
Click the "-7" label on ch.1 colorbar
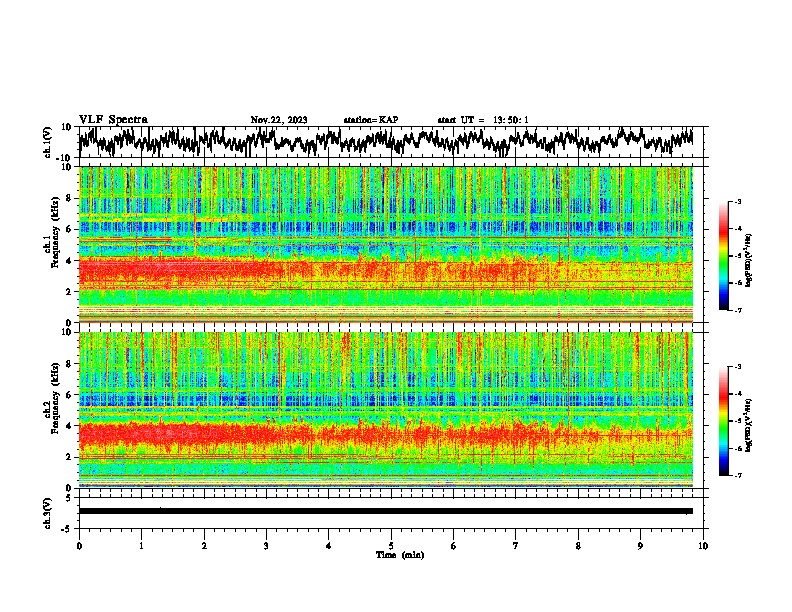click(x=737, y=310)
